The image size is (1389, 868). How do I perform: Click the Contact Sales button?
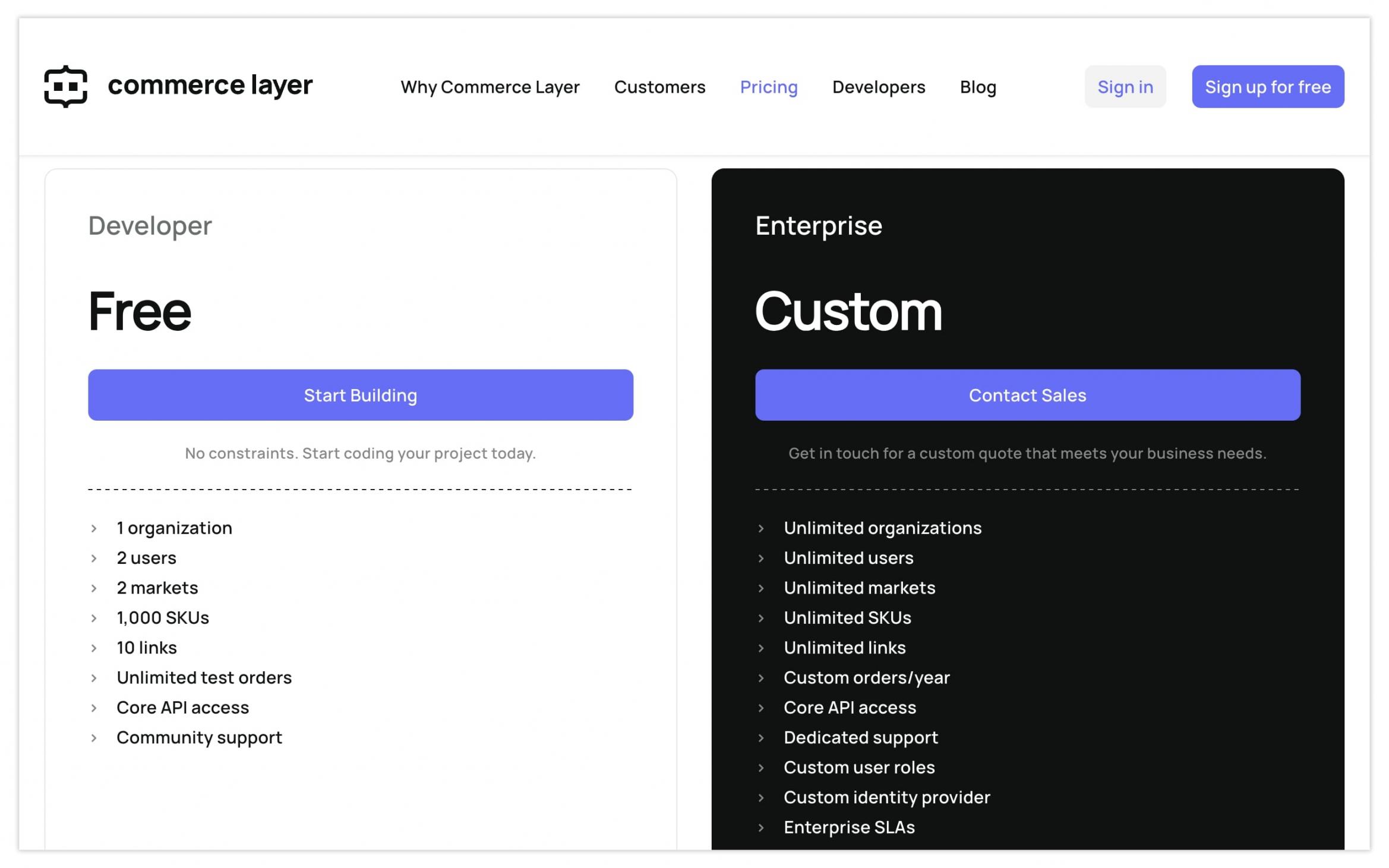(1028, 395)
